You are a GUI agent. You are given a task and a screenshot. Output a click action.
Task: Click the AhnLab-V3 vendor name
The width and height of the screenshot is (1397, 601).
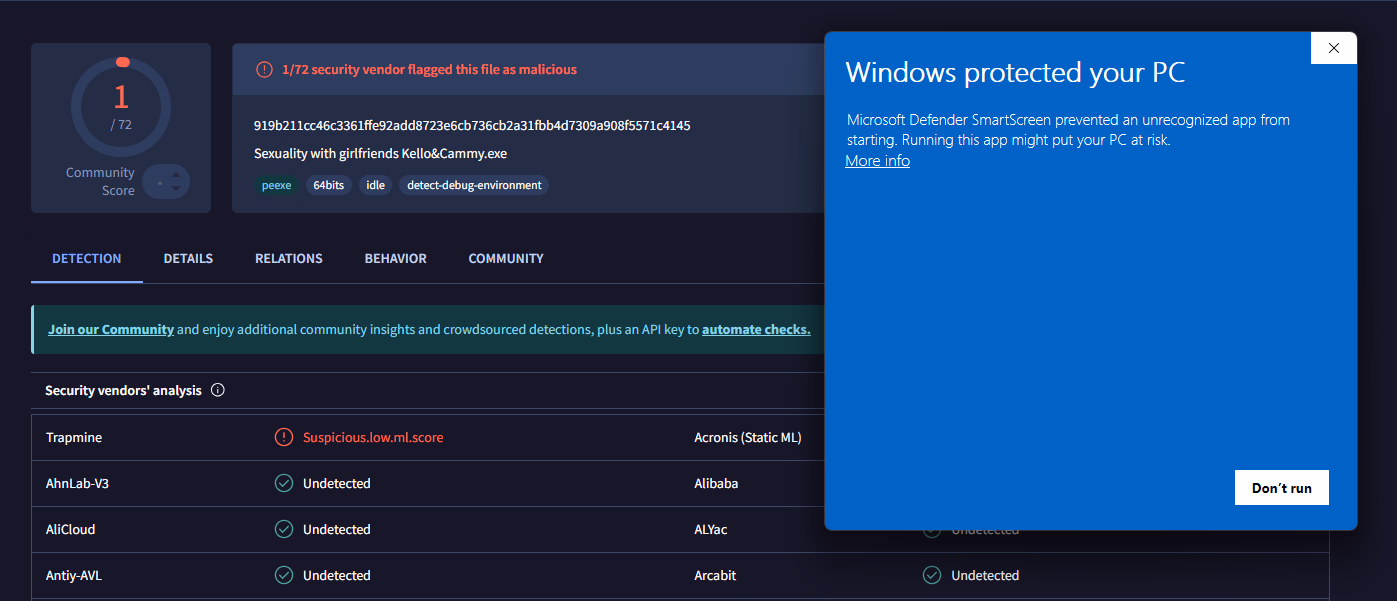click(78, 483)
